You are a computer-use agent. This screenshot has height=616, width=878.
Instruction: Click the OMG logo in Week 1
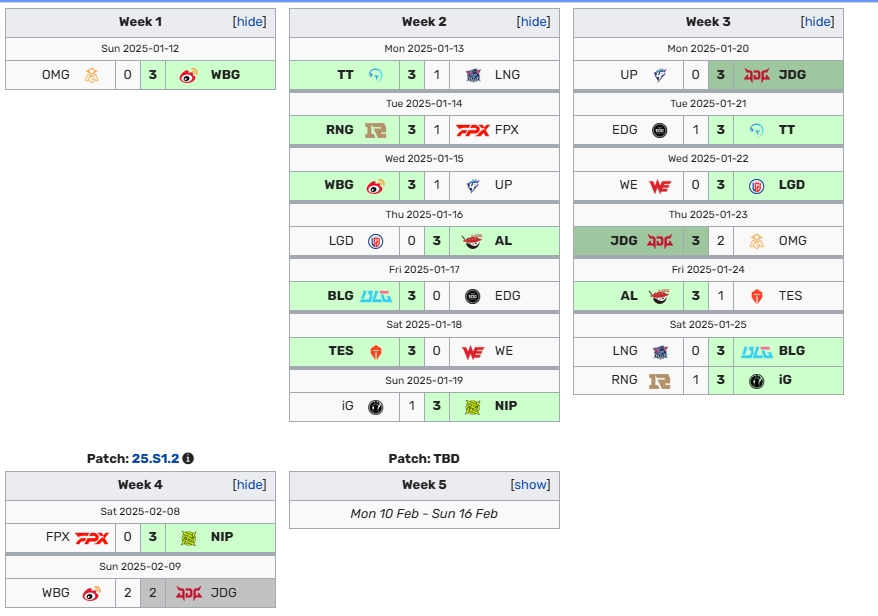pos(91,75)
